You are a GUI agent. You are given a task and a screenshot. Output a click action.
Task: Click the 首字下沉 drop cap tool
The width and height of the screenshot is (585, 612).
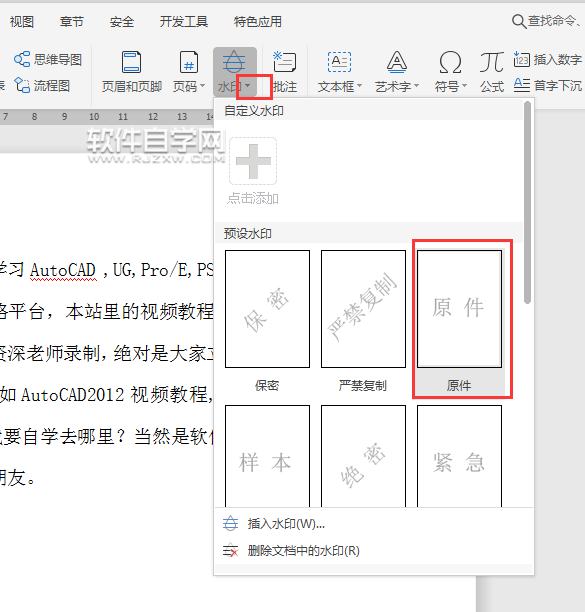click(x=548, y=85)
